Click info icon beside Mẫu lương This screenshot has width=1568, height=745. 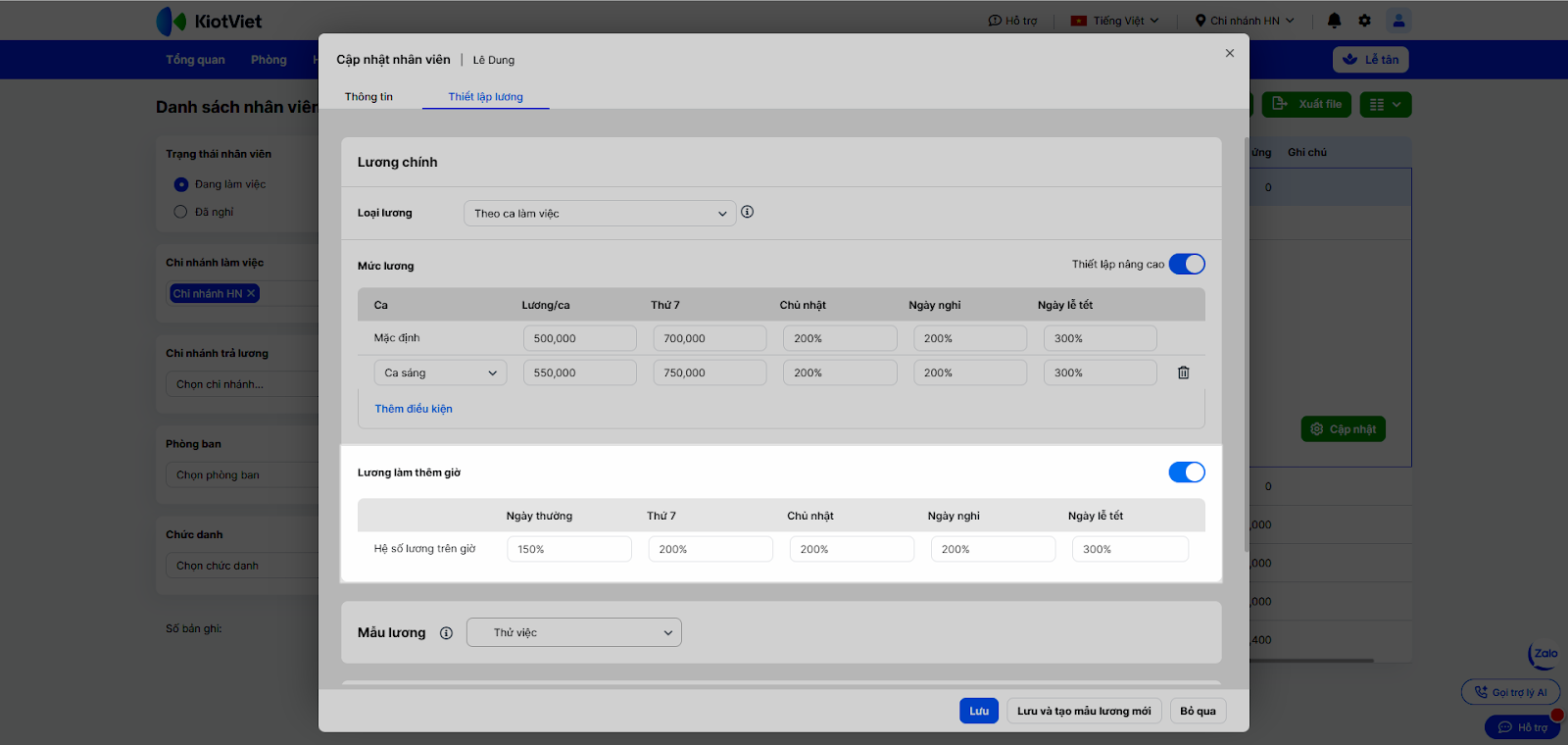[x=446, y=633]
